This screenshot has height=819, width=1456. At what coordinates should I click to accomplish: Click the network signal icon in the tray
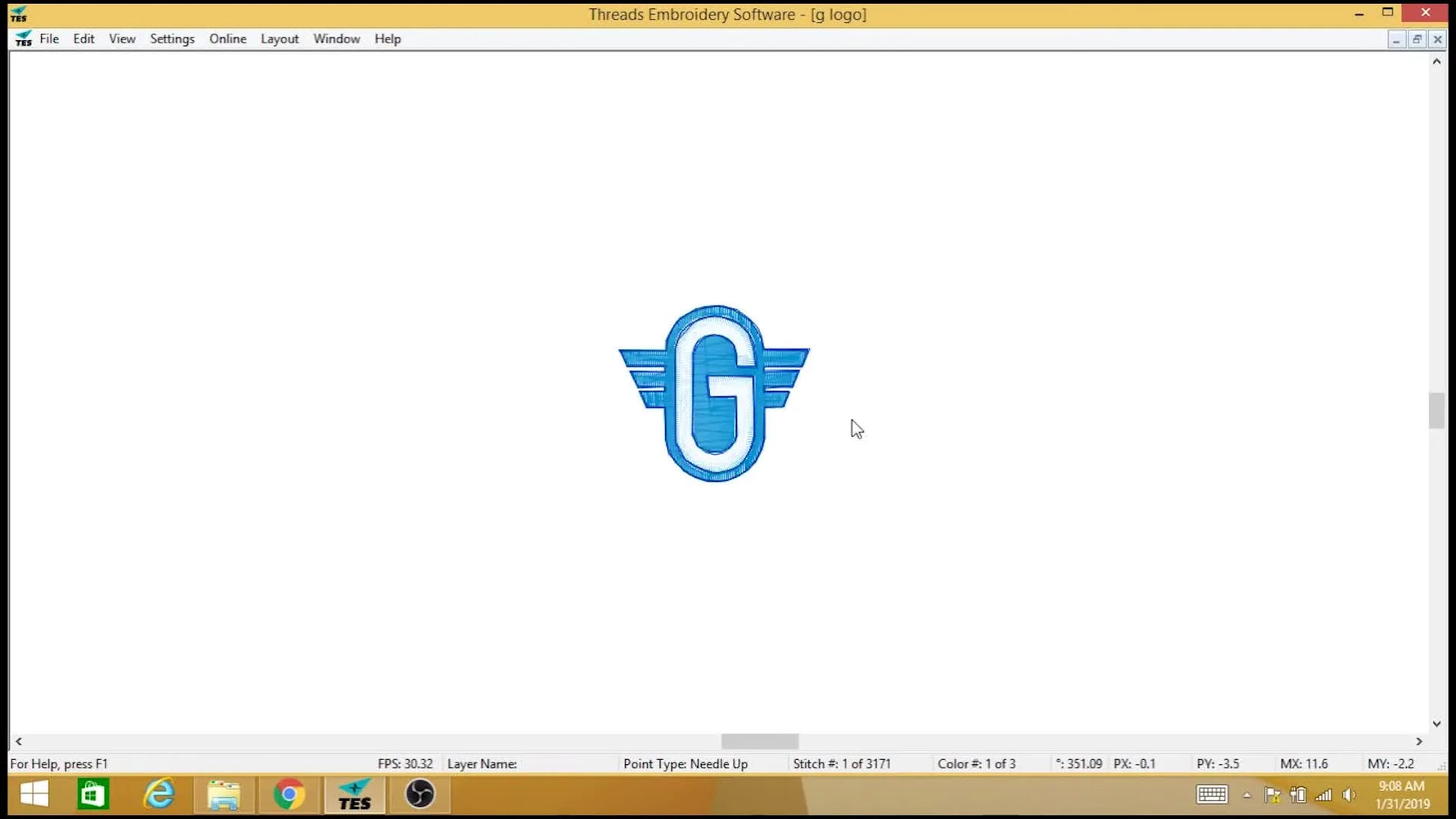1323,794
